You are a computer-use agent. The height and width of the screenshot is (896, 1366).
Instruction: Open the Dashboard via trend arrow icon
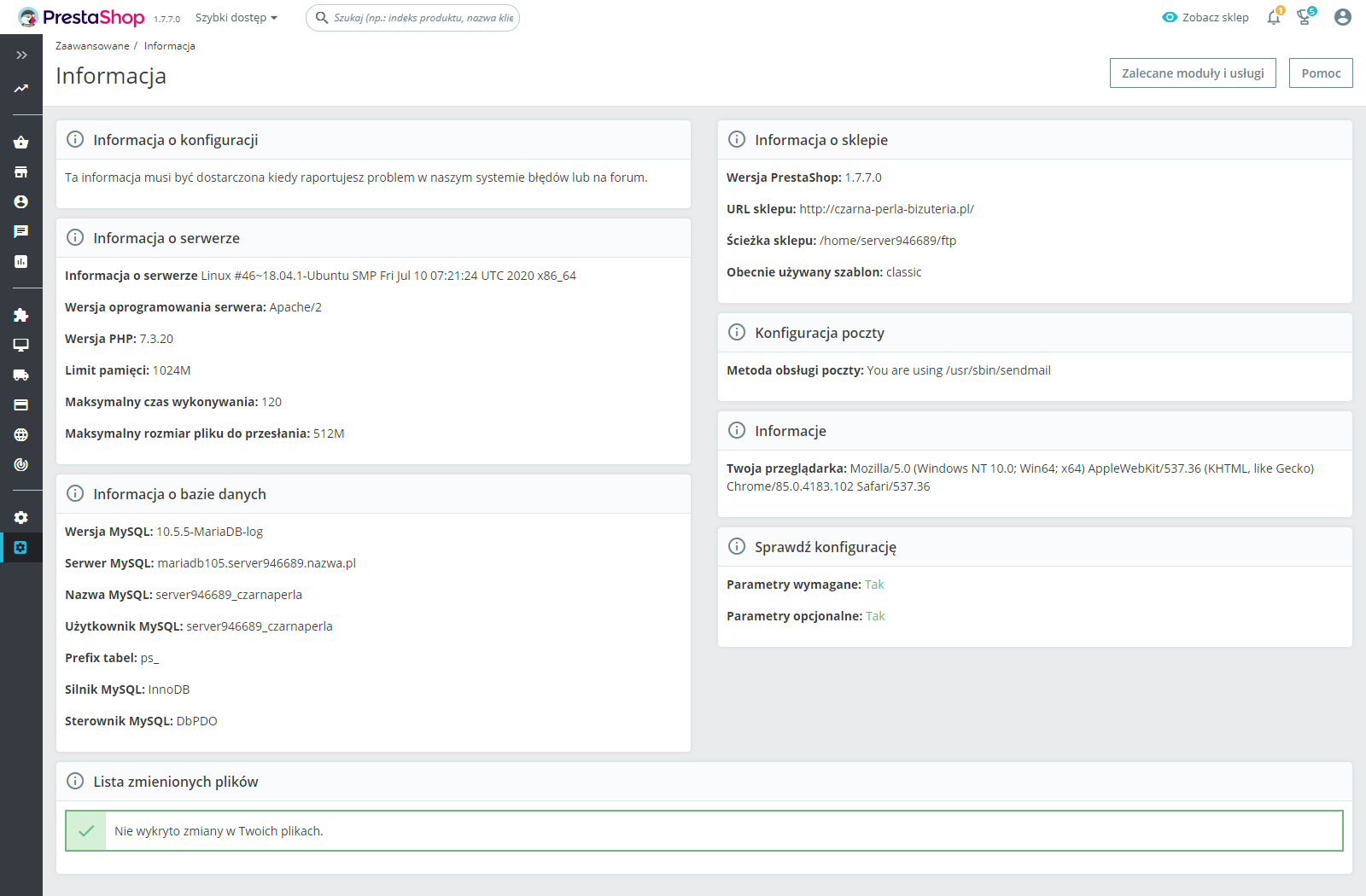click(x=20, y=88)
